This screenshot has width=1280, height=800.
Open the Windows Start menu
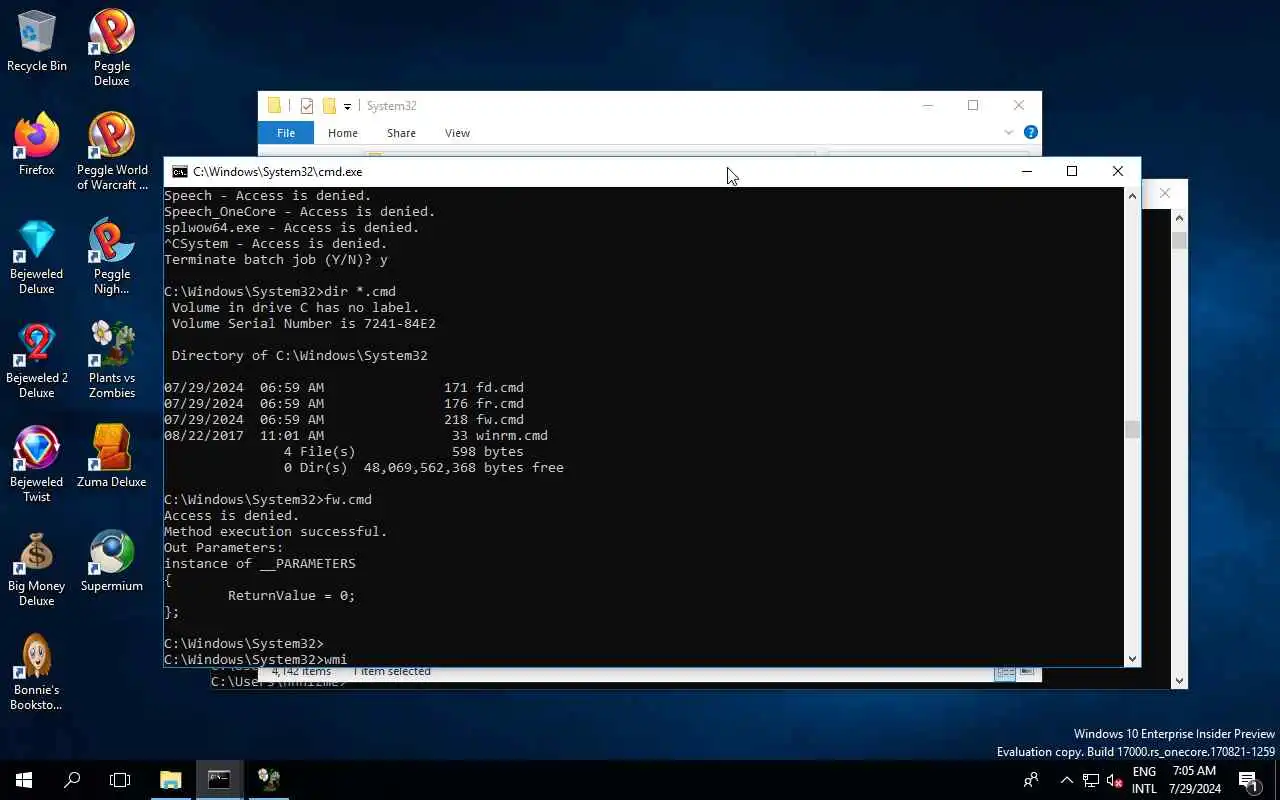[x=24, y=780]
